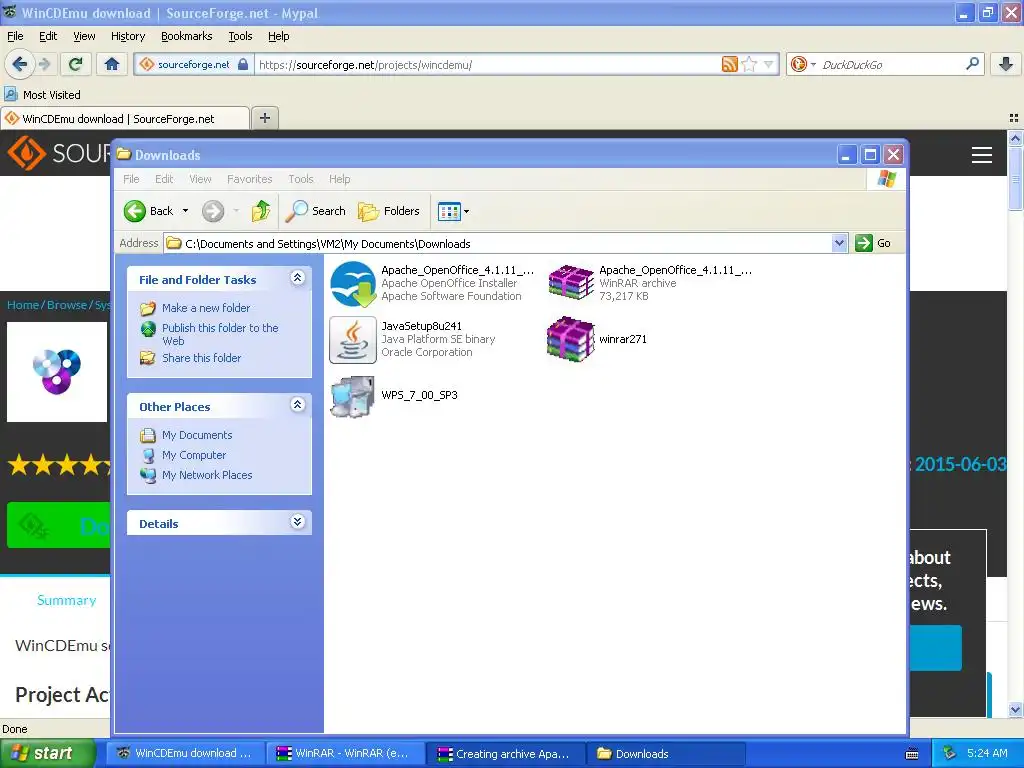Screen dimensions: 1024x768
Task: Open the Views icon in Explorer toolbar
Action: [449, 211]
